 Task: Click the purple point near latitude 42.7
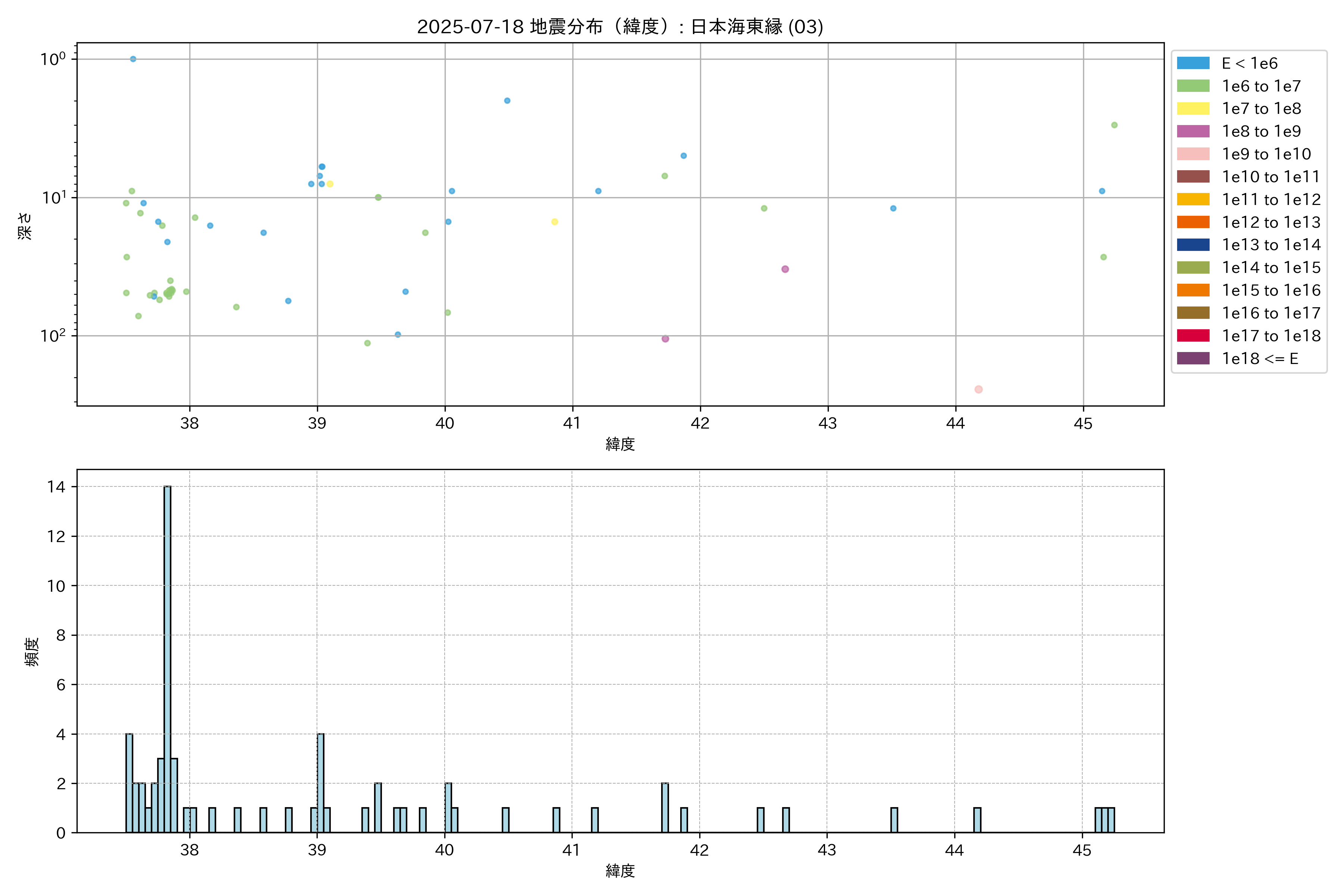tap(785, 269)
